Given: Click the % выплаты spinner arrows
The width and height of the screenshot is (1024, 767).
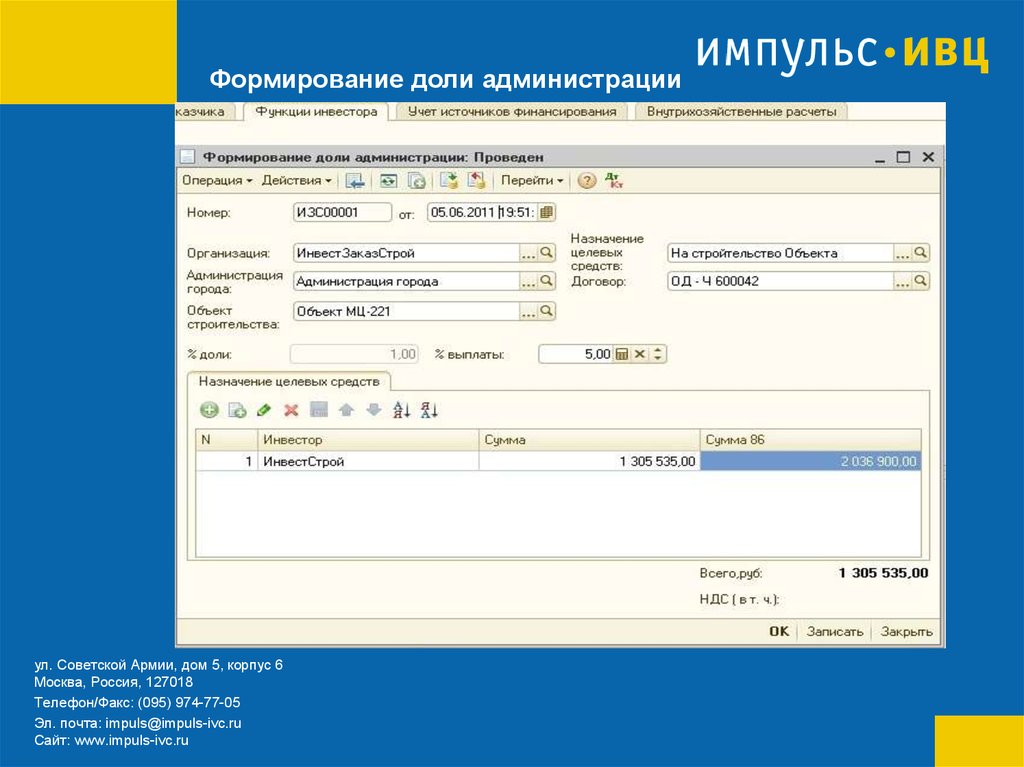Looking at the screenshot, I should pyautogui.click(x=659, y=354).
